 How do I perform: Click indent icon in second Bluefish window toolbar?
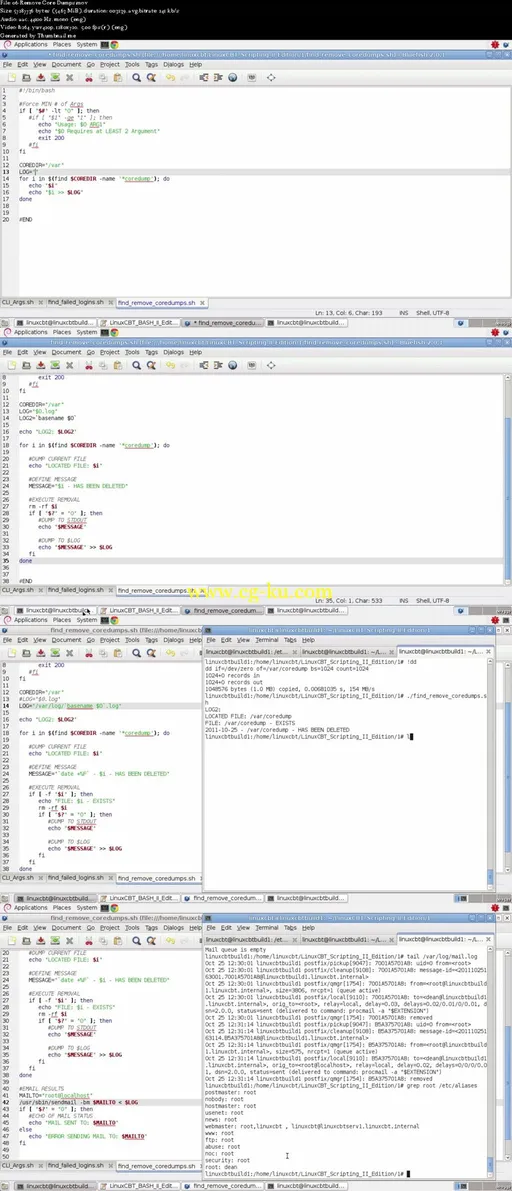point(218,365)
